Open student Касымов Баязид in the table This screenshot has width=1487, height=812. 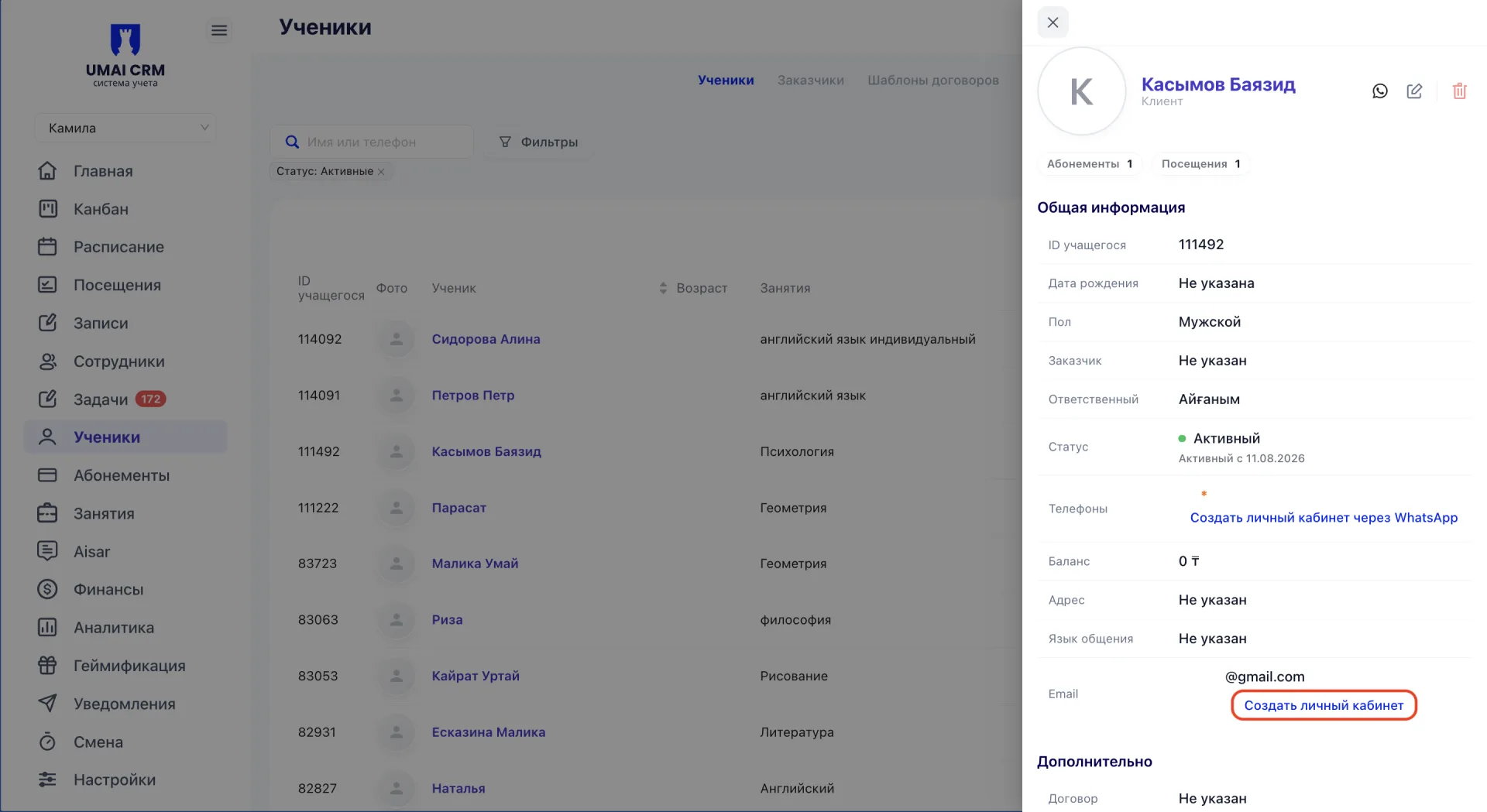tap(486, 451)
